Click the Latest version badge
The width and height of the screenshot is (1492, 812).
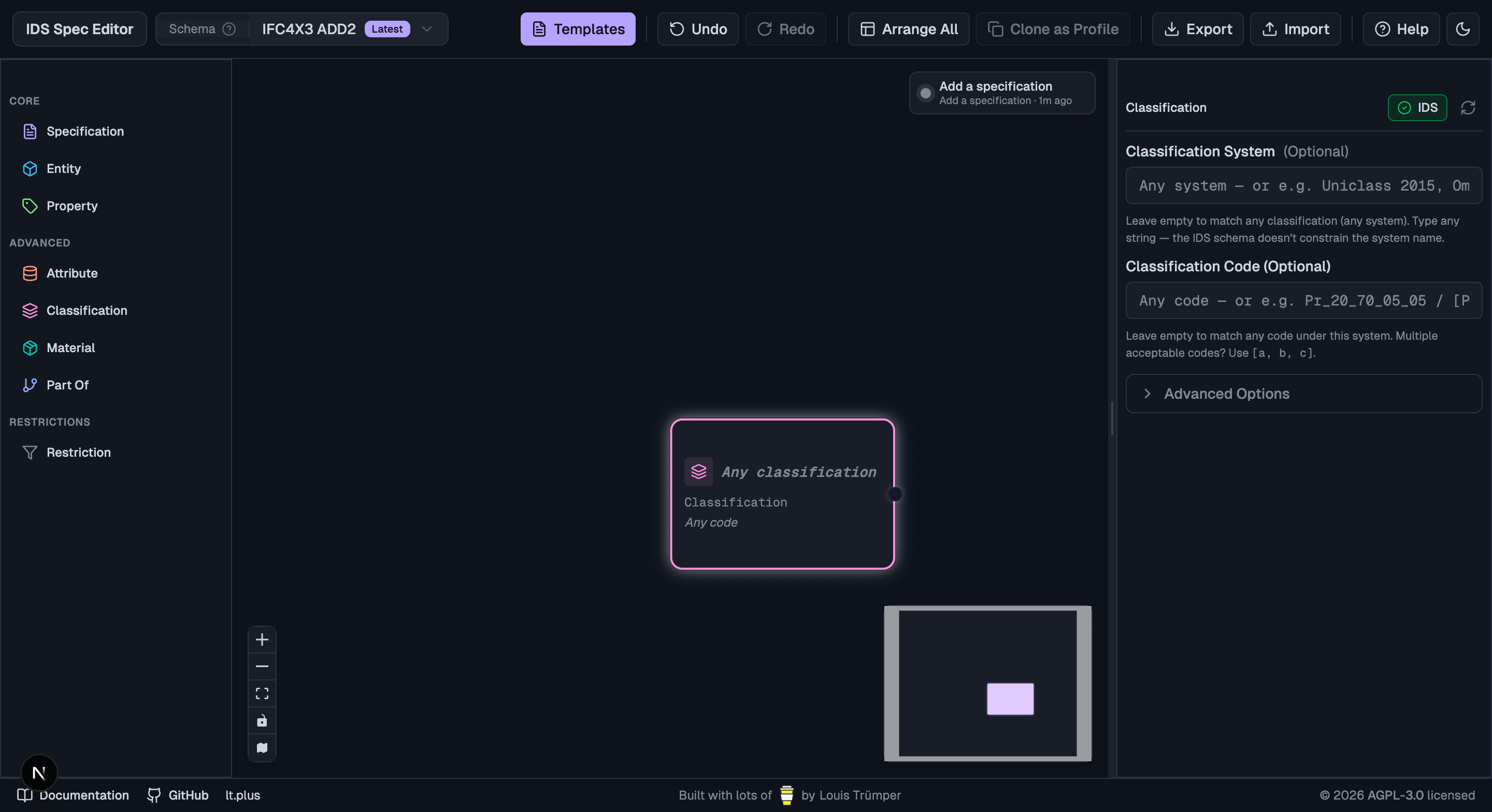pos(387,29)
